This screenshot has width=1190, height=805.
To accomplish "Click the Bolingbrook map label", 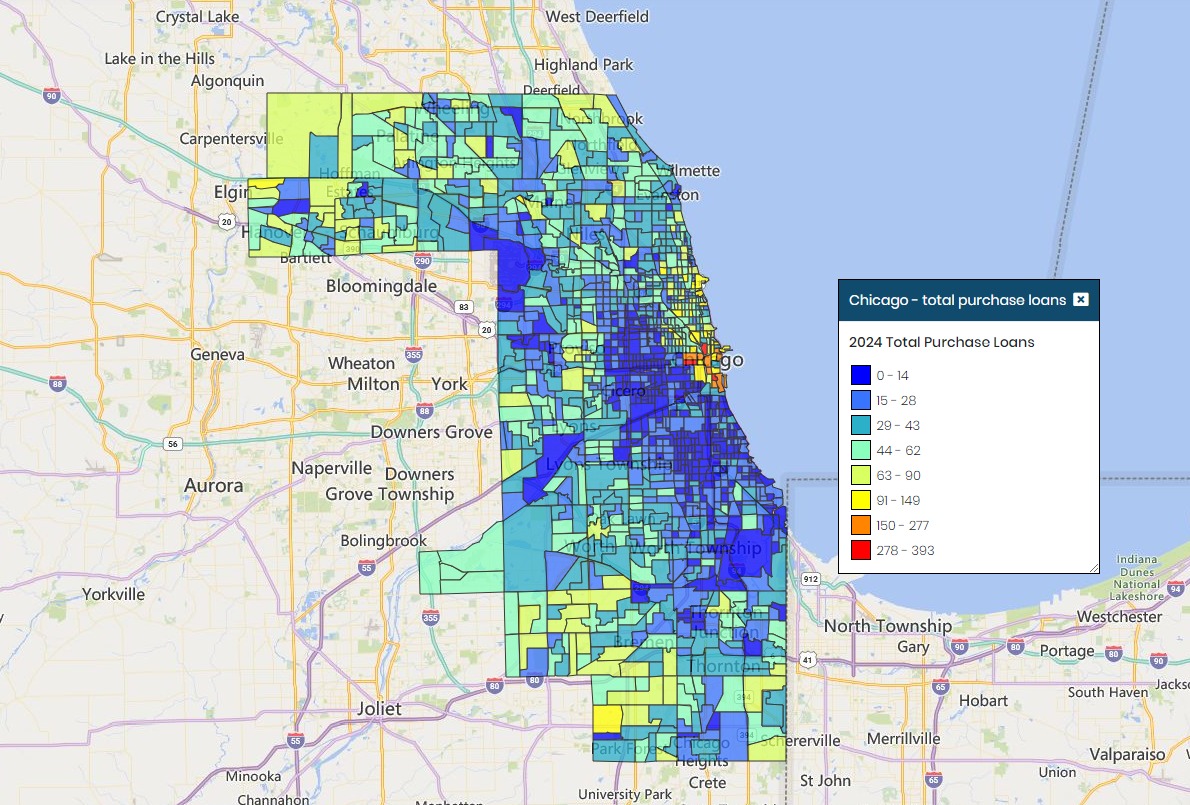I will (x=383, y=541).
